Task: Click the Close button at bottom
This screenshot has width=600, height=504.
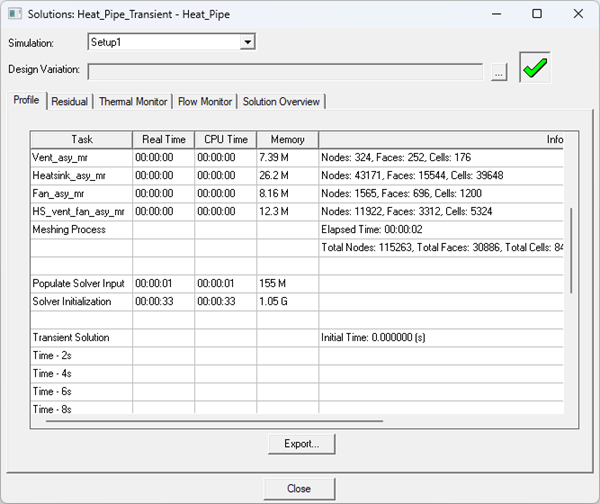Action: (x=299, y=489)
